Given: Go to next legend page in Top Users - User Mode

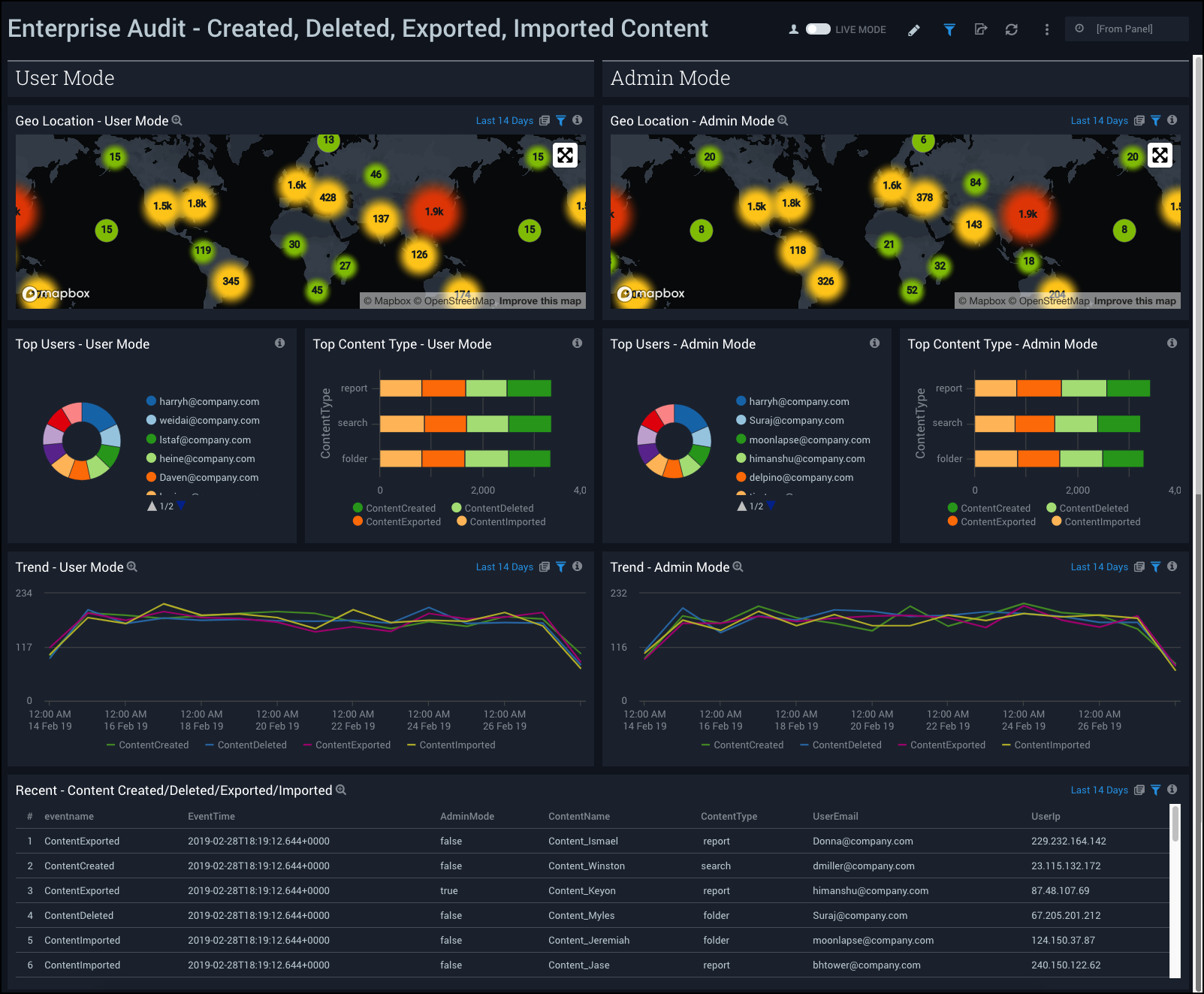Looking at the screenshot, I should (x=181, y=506).
